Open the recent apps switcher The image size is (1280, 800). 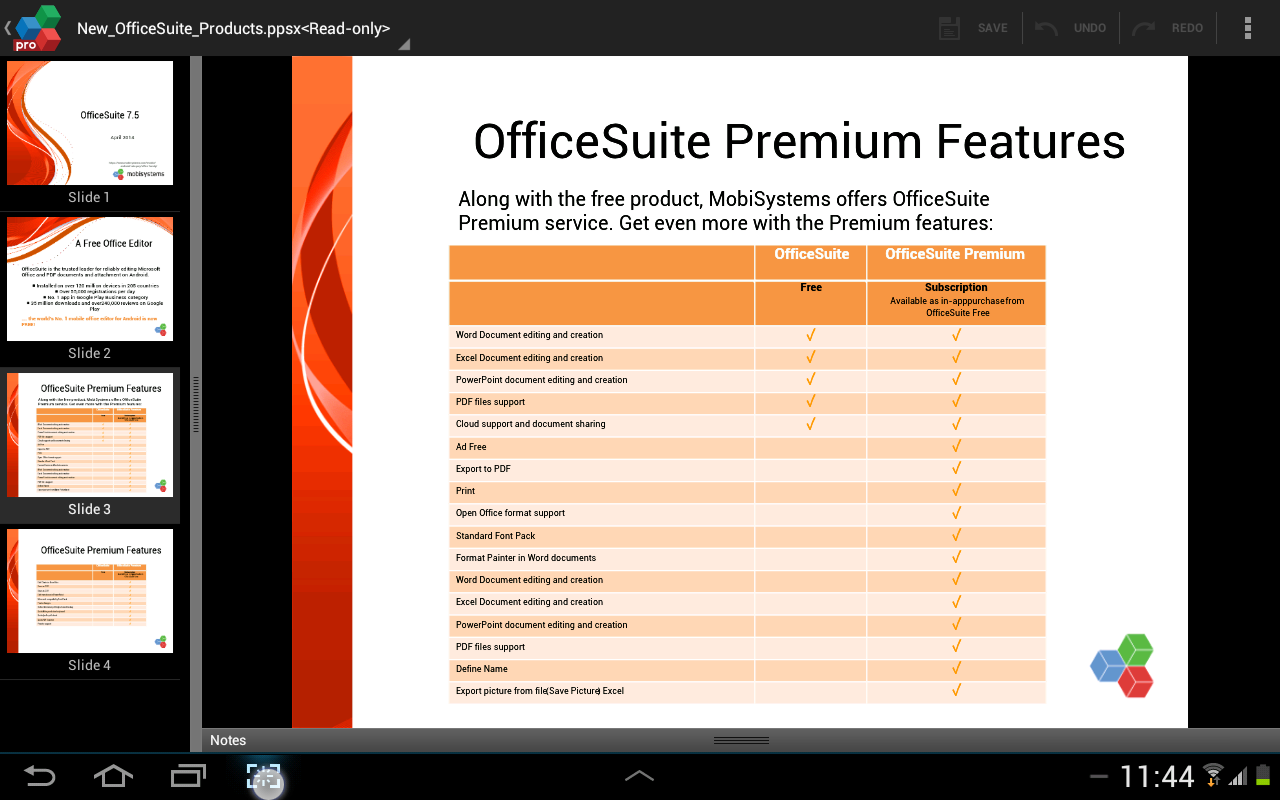coord(188,776)
